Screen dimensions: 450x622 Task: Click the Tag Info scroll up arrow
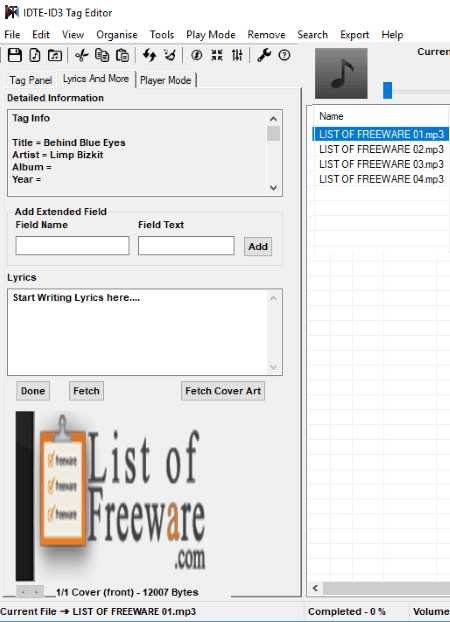click(273, 119)
